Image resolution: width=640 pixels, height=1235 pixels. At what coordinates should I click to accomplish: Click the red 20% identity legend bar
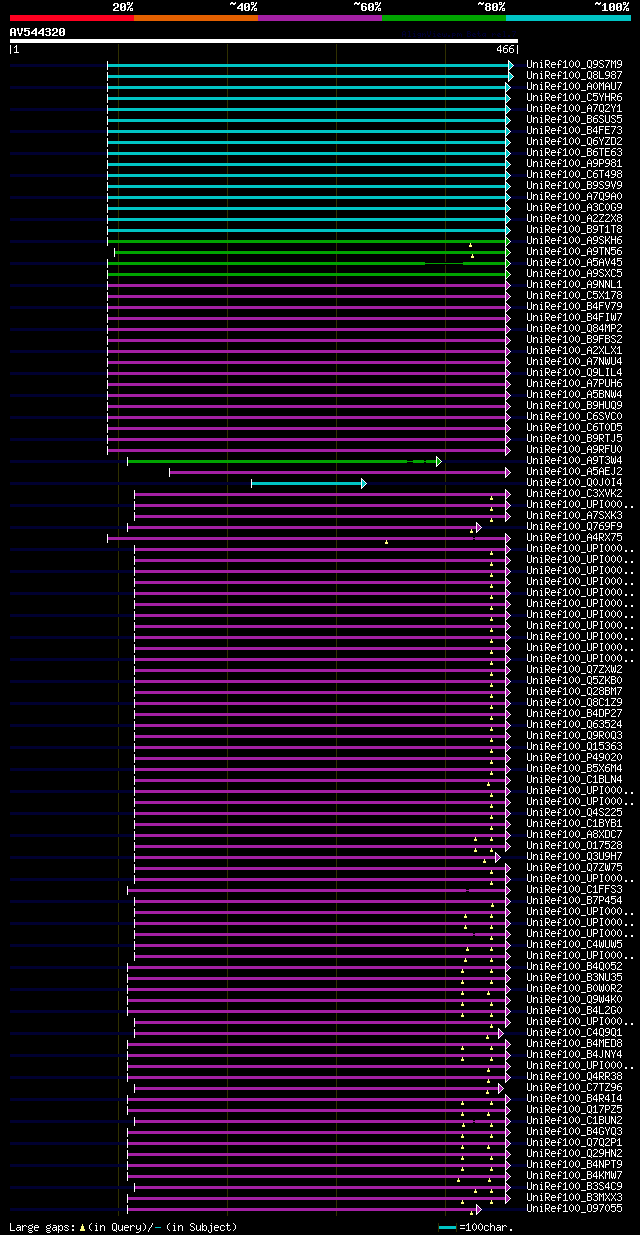tap(71, 18)
